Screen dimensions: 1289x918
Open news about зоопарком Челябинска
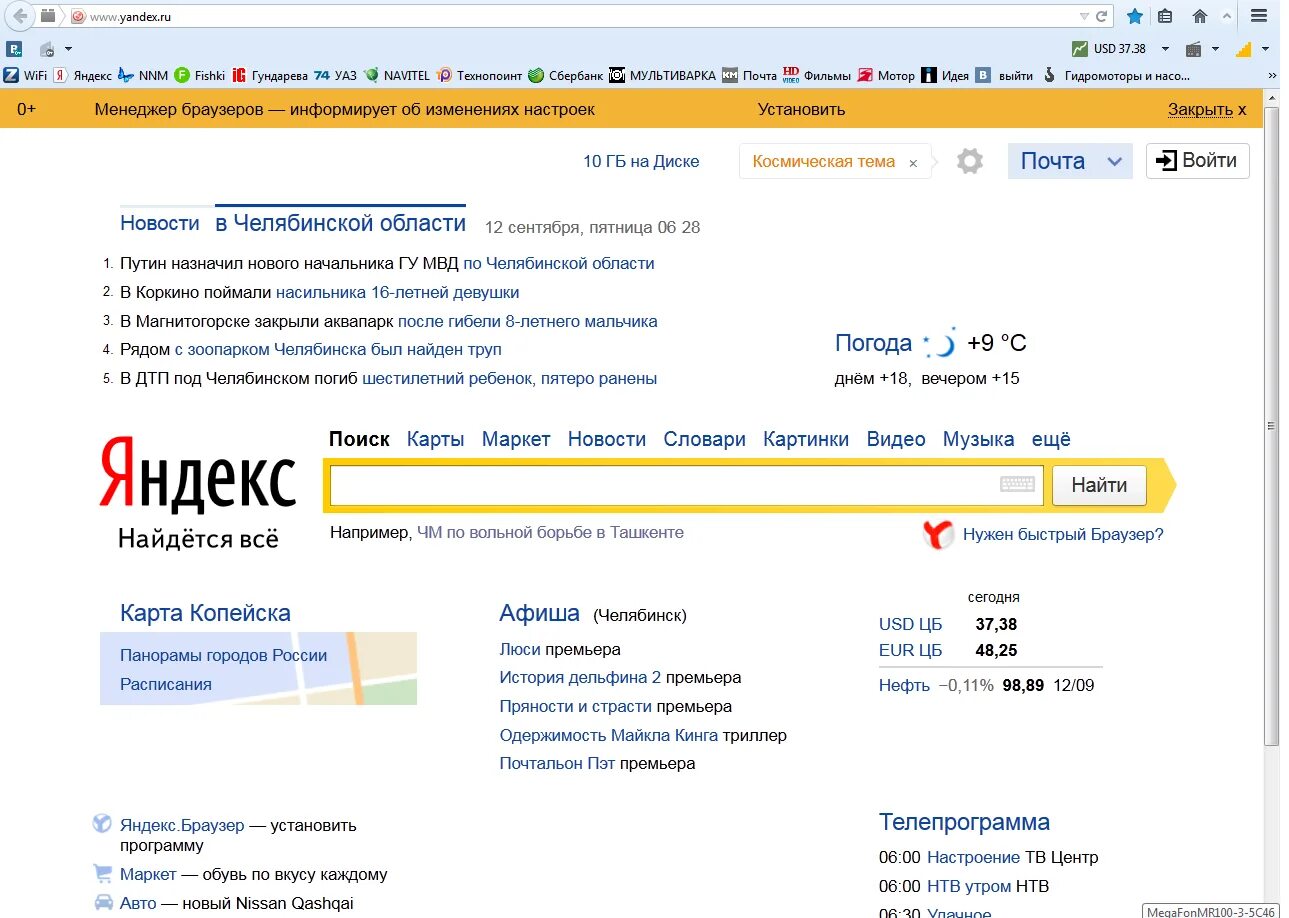click(x=338, y=349)
